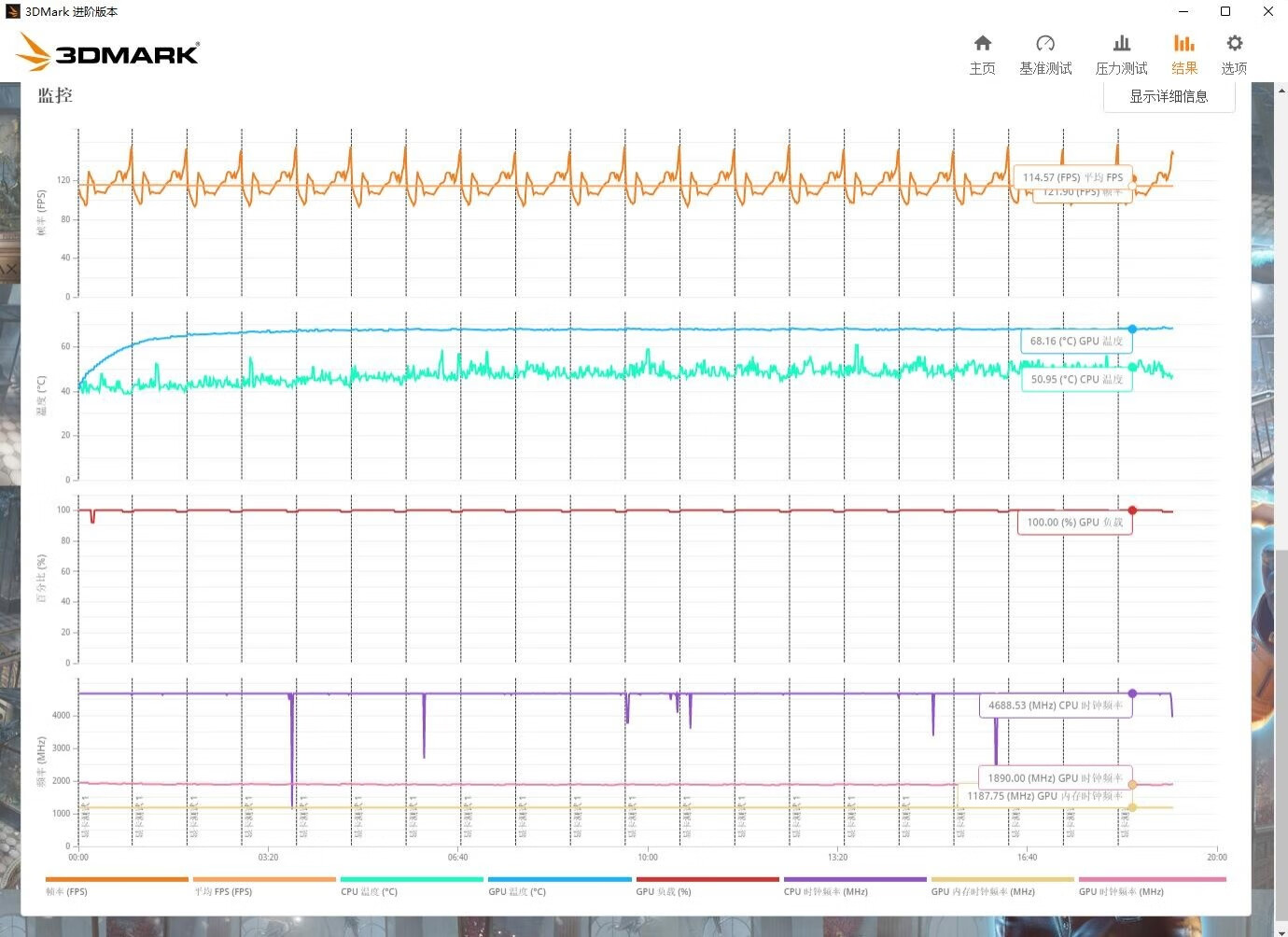Open the 选项 gear icon
Screen dimensions: 1288x937
coord(1234,43)
